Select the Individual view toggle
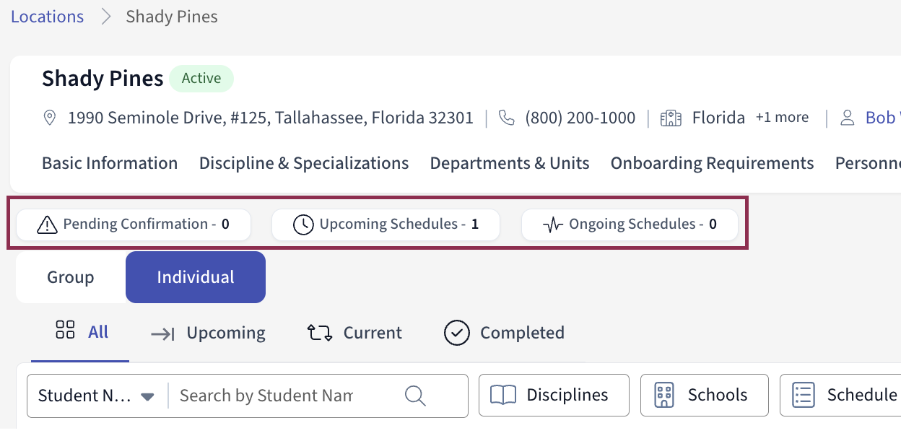Viewport: 901px width, 429px height. coord(195,277)
